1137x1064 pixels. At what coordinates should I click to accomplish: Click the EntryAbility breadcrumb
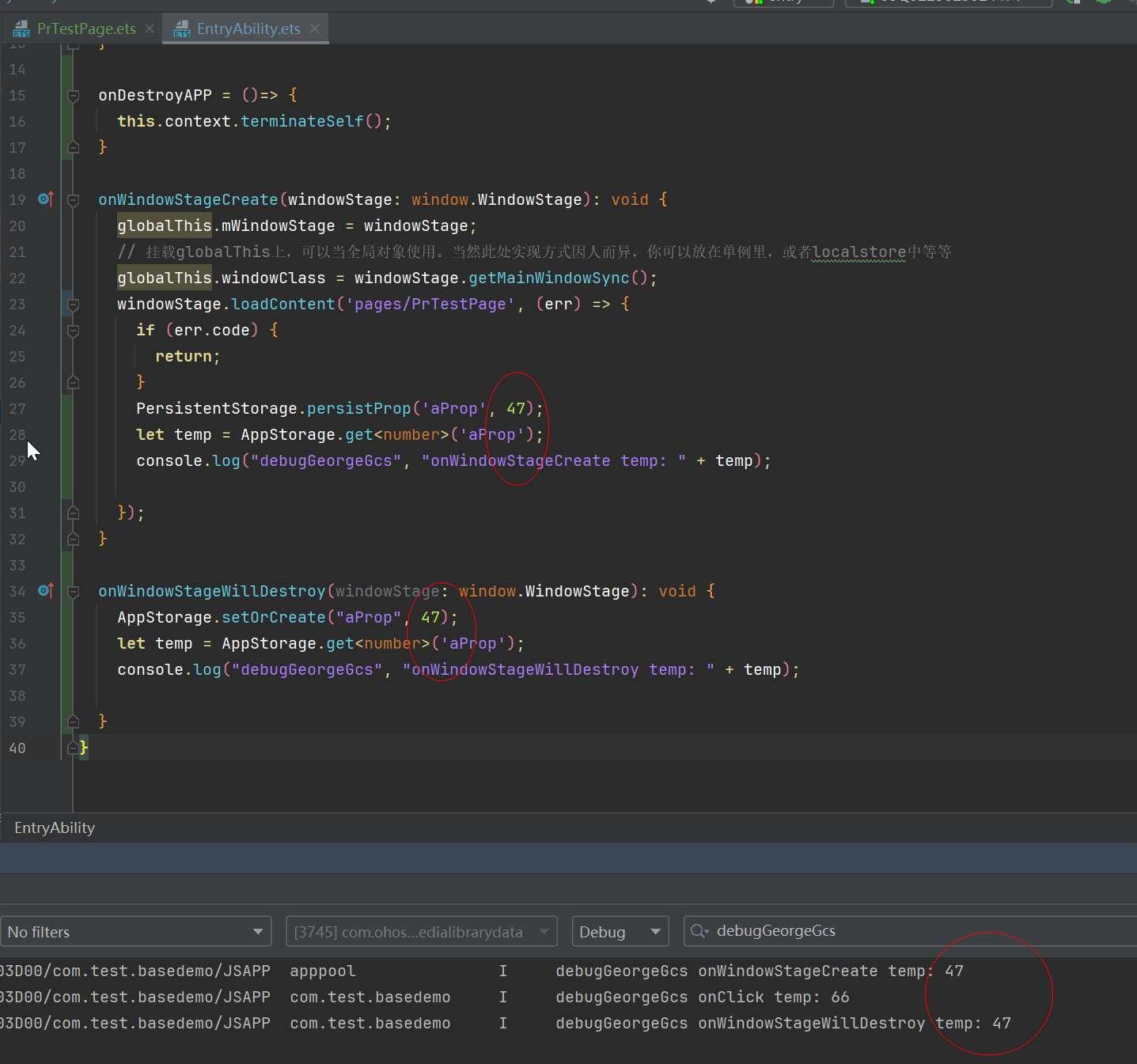(x=55, y=827)
